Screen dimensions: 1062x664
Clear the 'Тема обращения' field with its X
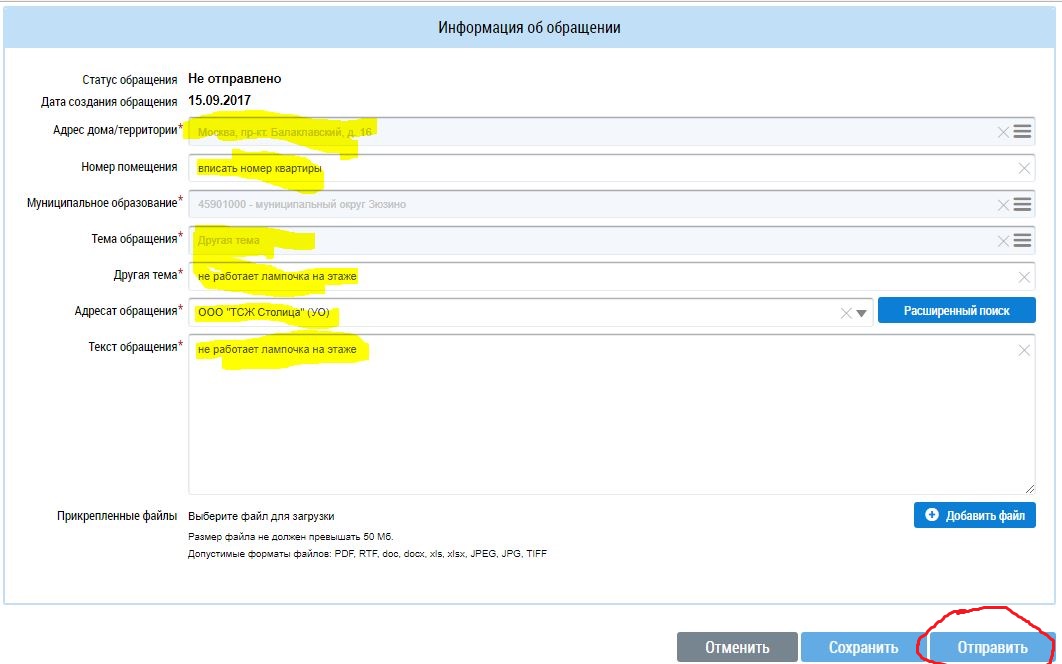pyautogui.click(x=1003, y=240)
